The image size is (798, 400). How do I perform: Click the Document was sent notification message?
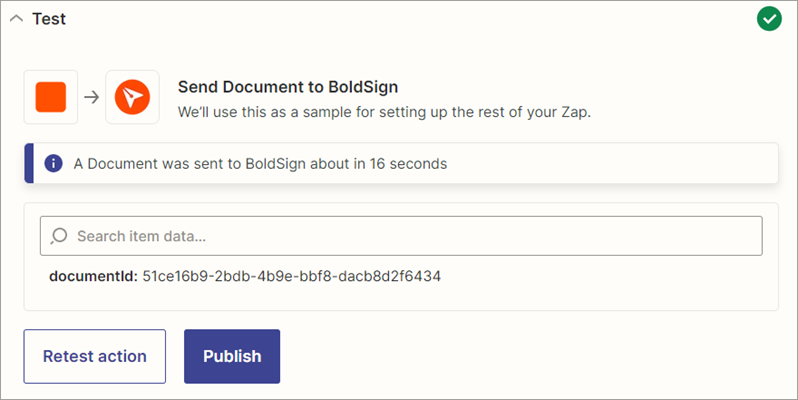coord(260,163)
